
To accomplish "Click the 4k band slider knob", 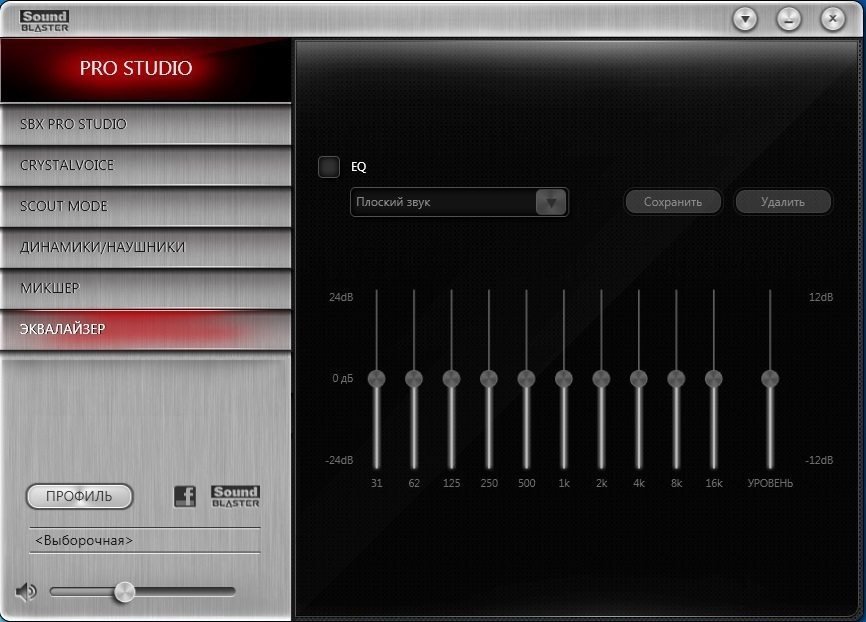I will pyautogui.click(x=639, y=379).
